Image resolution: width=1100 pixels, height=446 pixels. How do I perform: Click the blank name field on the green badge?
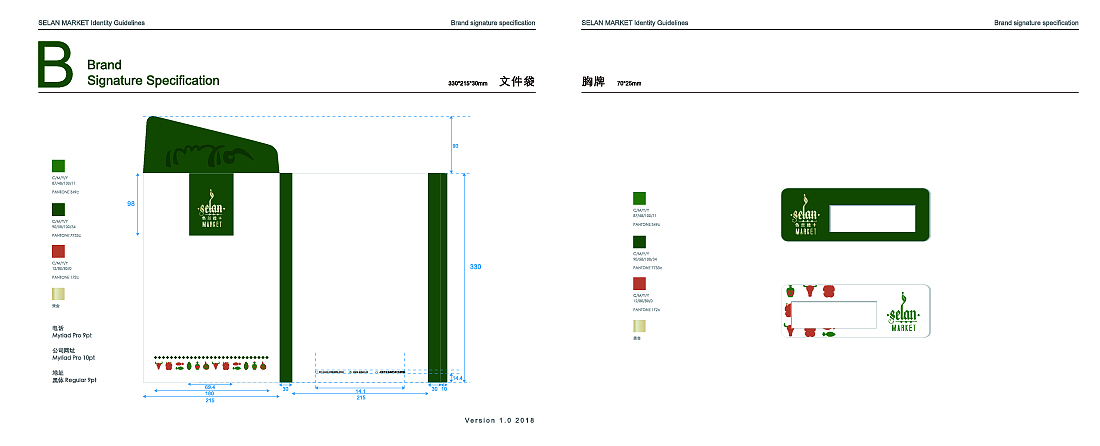872,218
